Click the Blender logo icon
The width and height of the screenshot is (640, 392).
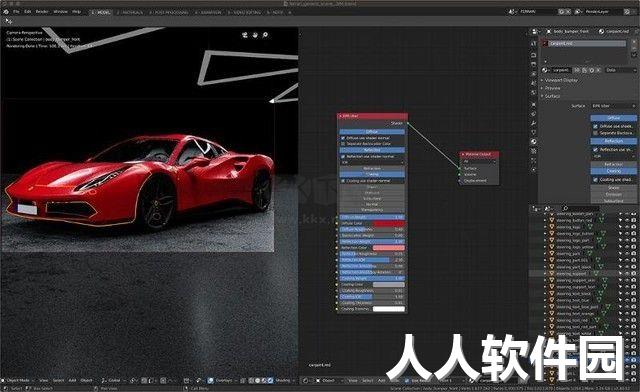(6, 12)
